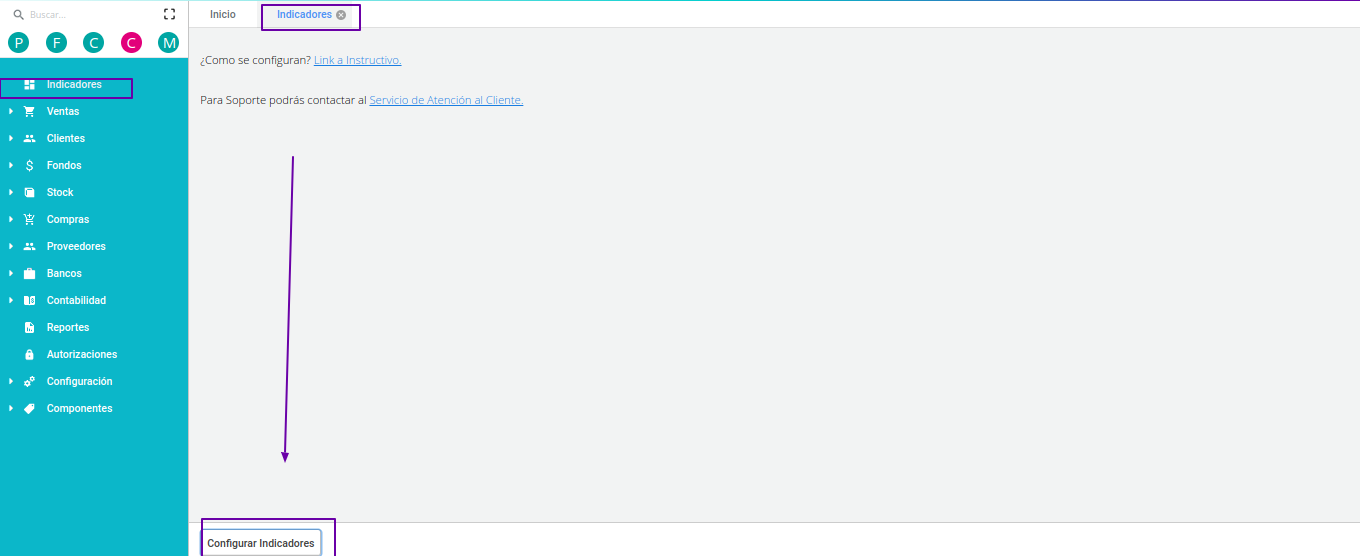Click the pink C circle avatar
The image size is (1360, 556).
(131, 42)
